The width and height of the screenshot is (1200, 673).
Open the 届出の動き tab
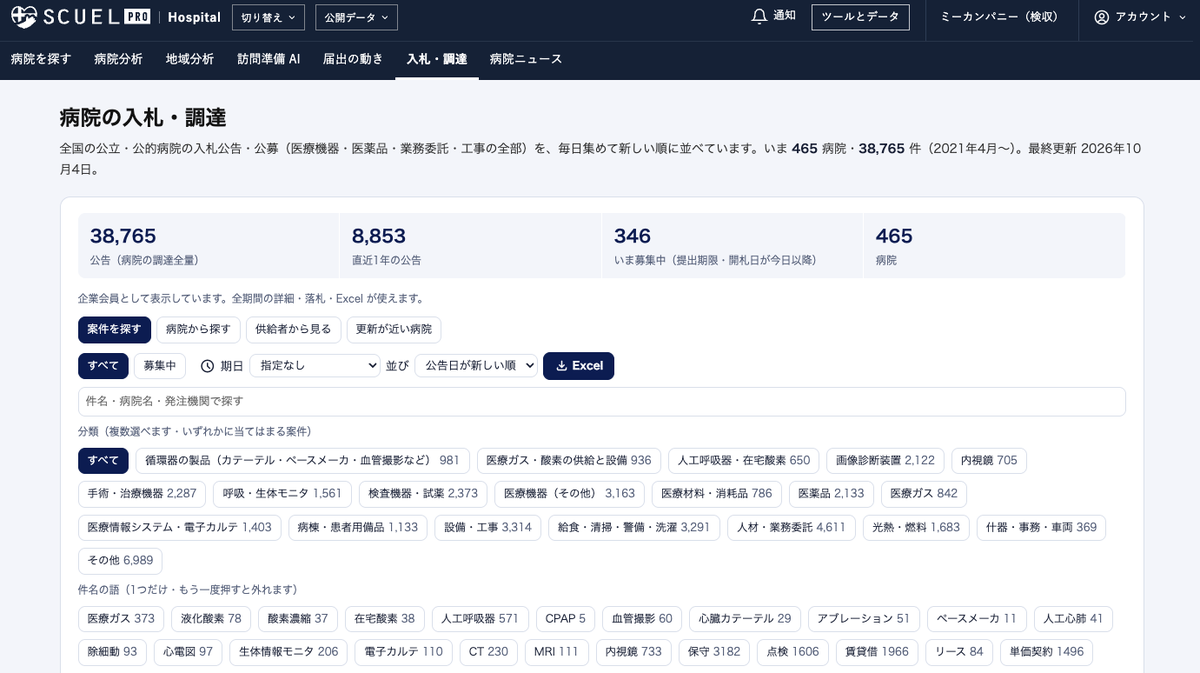pyautogui.click(x=353, y=59)
